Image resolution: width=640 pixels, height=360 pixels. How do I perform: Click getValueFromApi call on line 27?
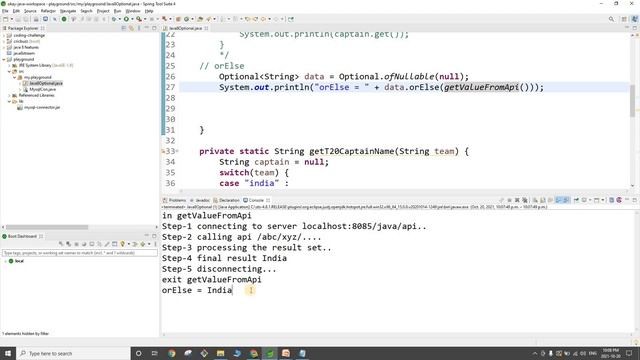click(x=481, y=87)
